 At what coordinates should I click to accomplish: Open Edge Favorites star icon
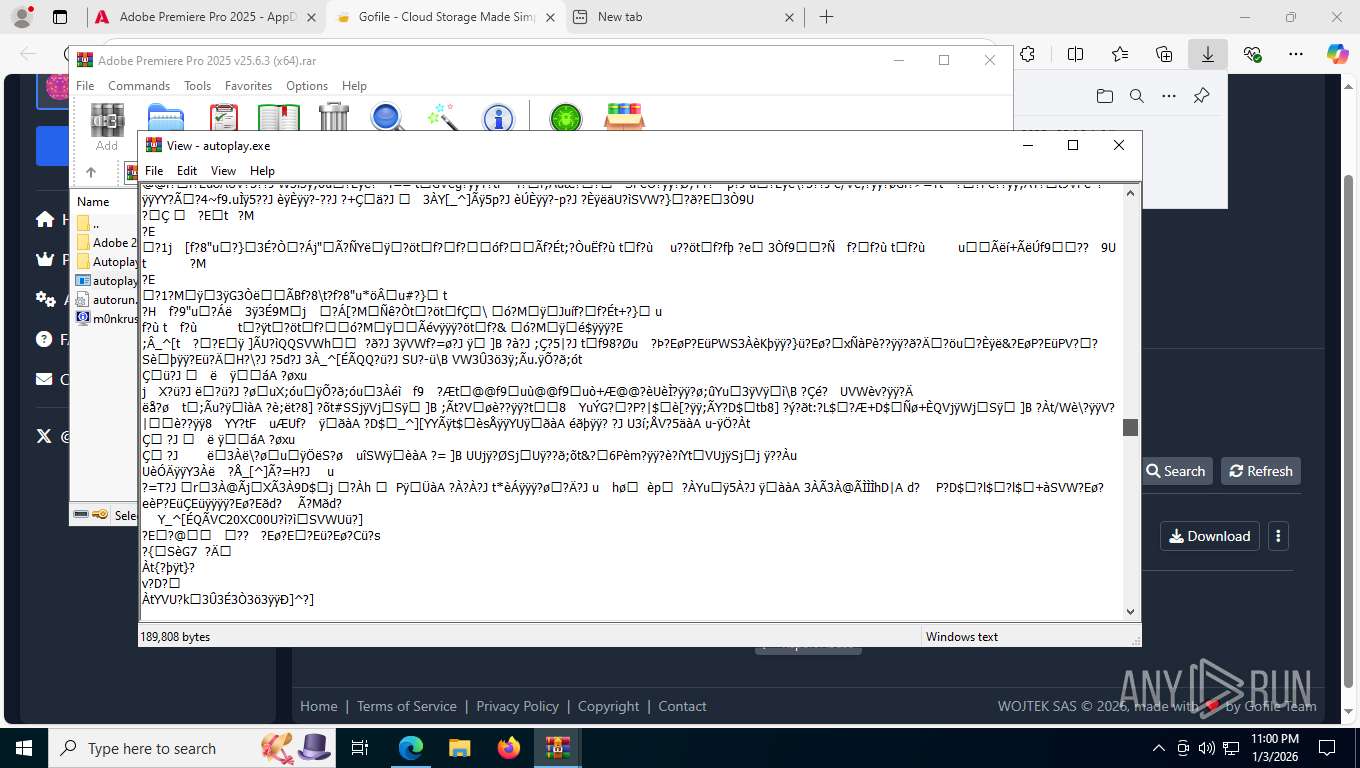point(1120,54)
